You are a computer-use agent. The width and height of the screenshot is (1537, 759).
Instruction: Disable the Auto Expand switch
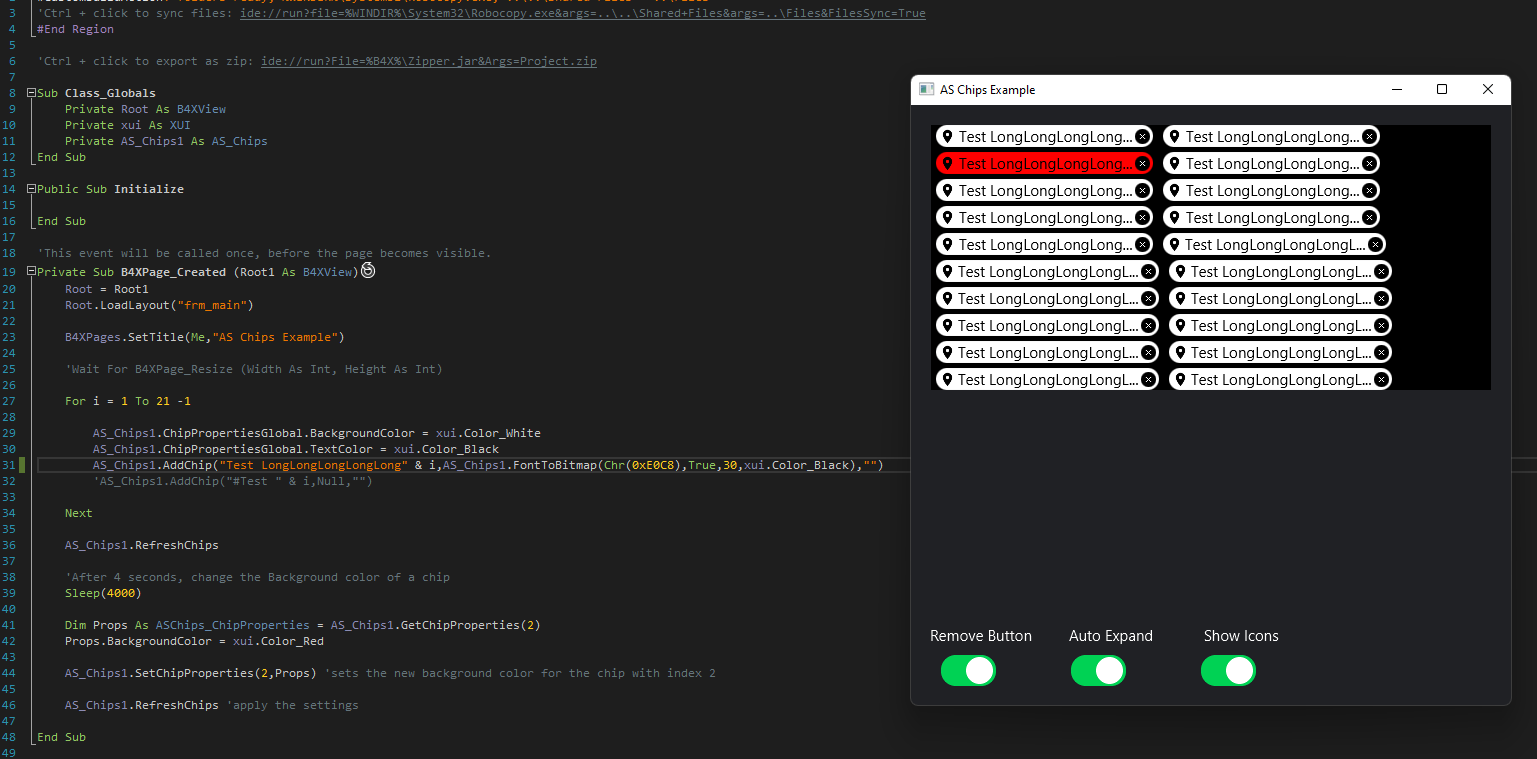(x=1098, y=670)
